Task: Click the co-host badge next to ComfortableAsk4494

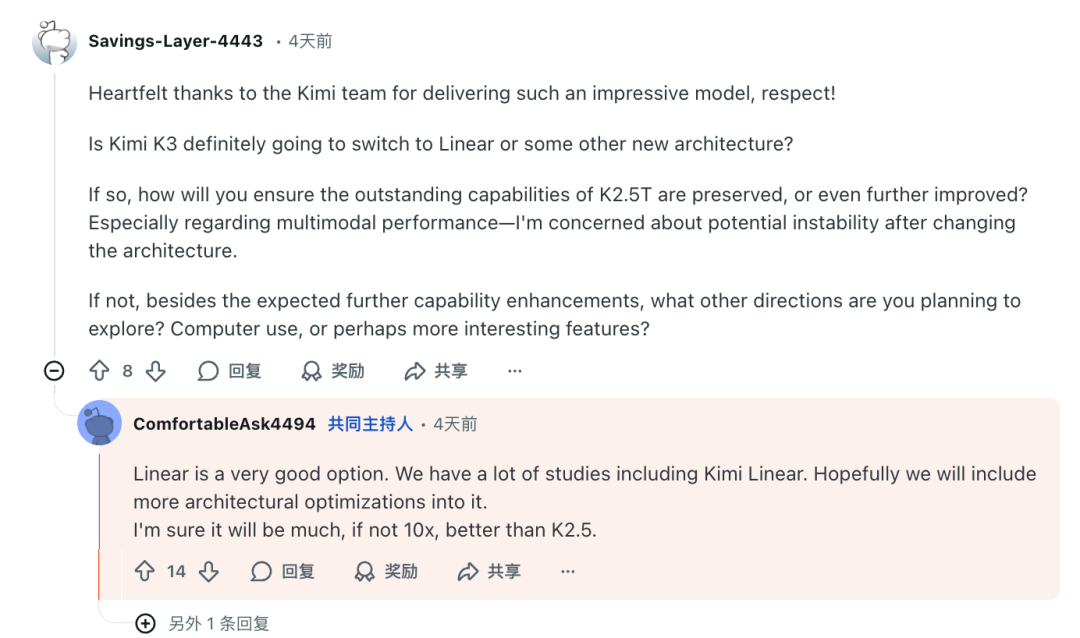Action: point(370,424)
